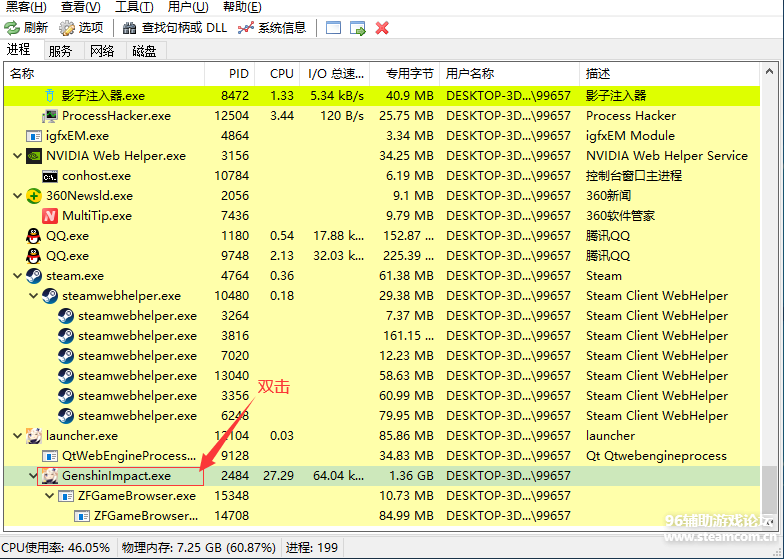This screenshot has width=784, height=559.
Task: Select the ZFGameBrowser... row PID 14708
Action: coord(382,516)
